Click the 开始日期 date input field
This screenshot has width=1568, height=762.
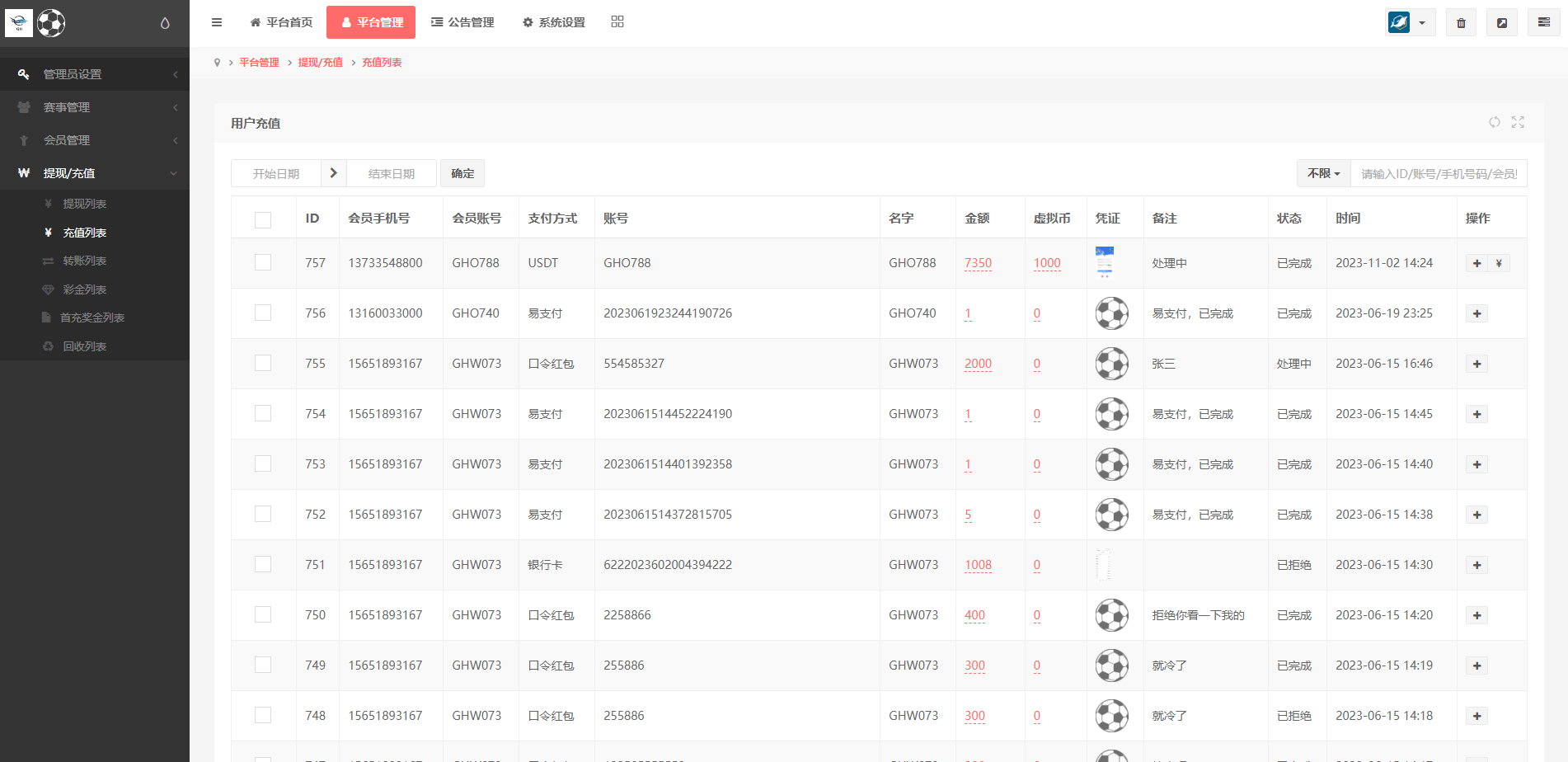click(275, 173)
